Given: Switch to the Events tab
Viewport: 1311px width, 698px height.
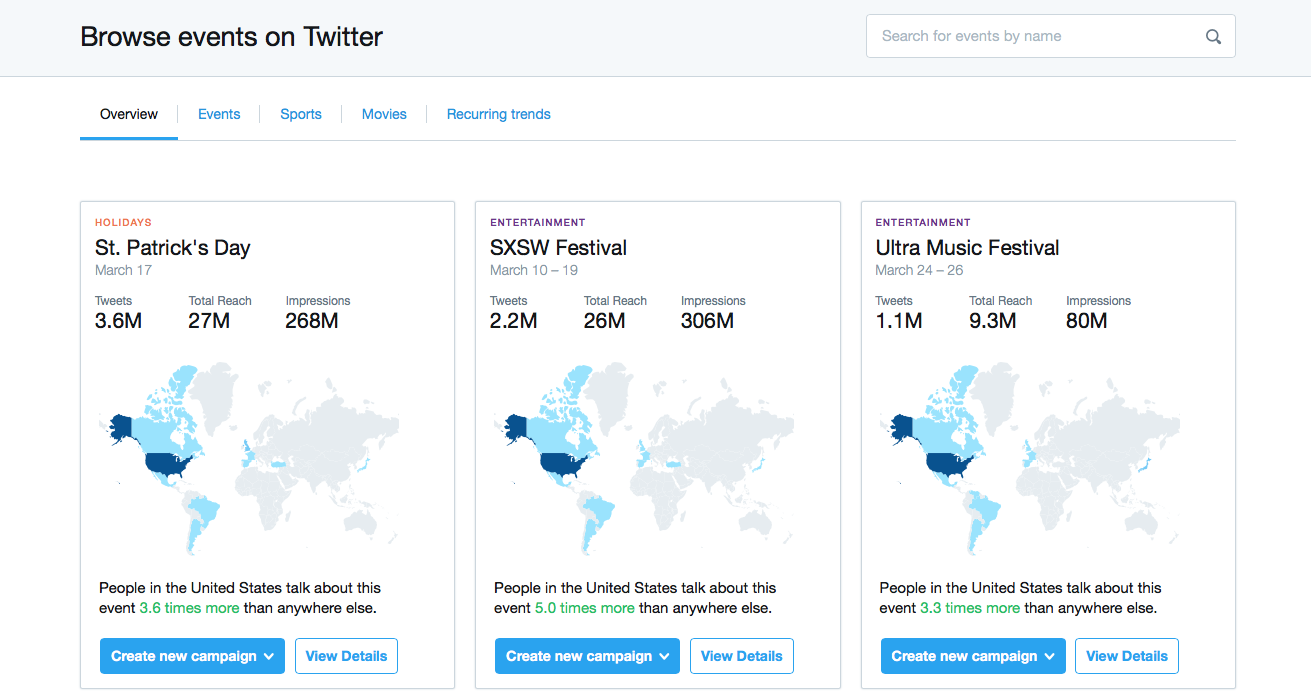Looking at the screenshot, I should 219,114.
